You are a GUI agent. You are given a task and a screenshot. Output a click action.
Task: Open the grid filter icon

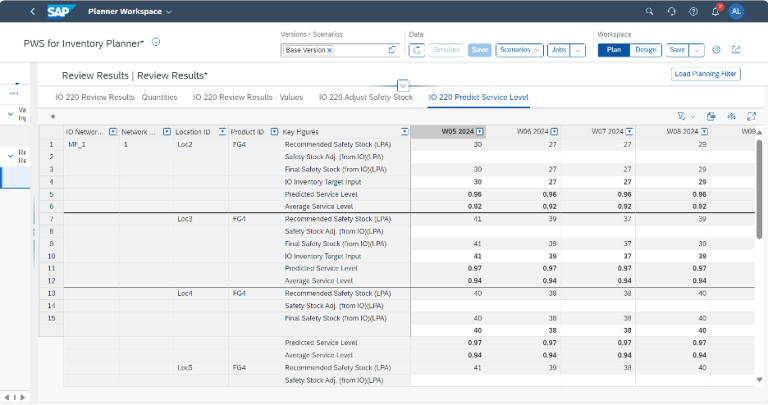pyautogui.click(x=682, y=116)
